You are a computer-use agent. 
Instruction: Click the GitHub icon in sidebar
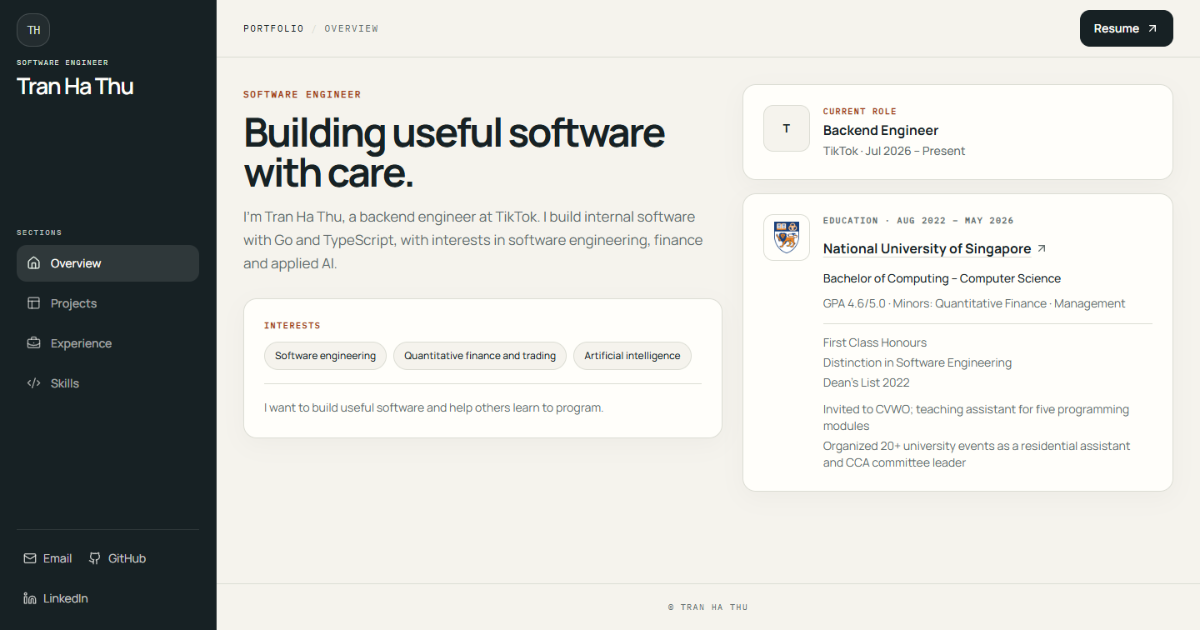pyautogui.click(x=95, y=558)
